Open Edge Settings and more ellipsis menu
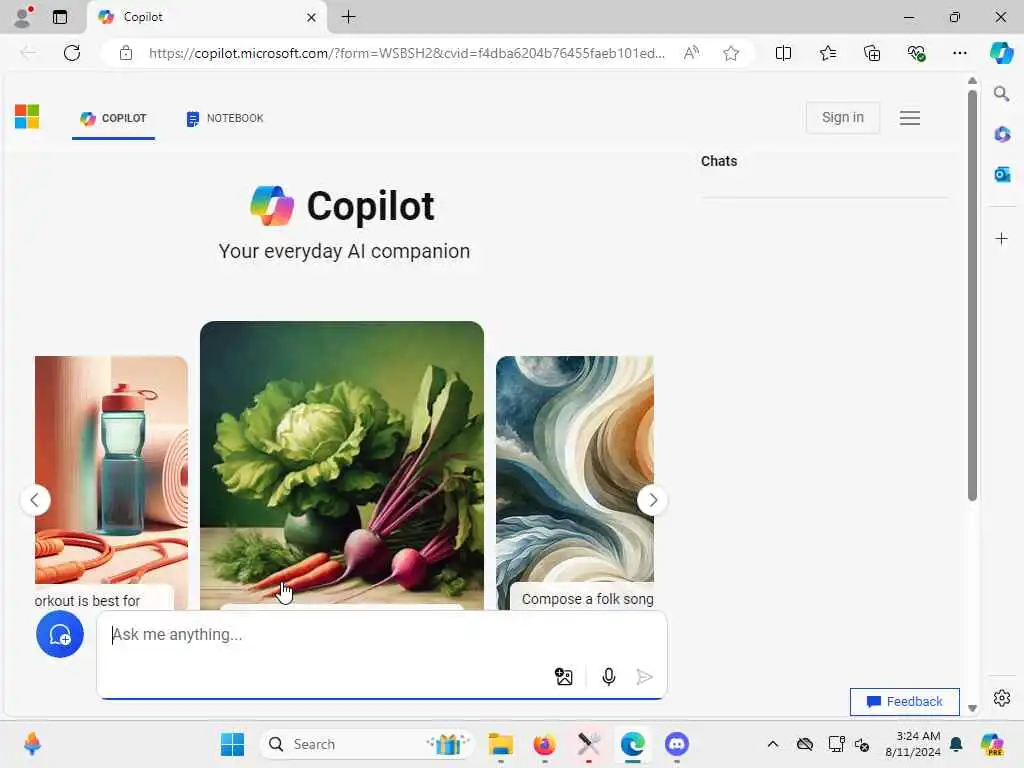The image size is (1024, 768). coord(959,53)
